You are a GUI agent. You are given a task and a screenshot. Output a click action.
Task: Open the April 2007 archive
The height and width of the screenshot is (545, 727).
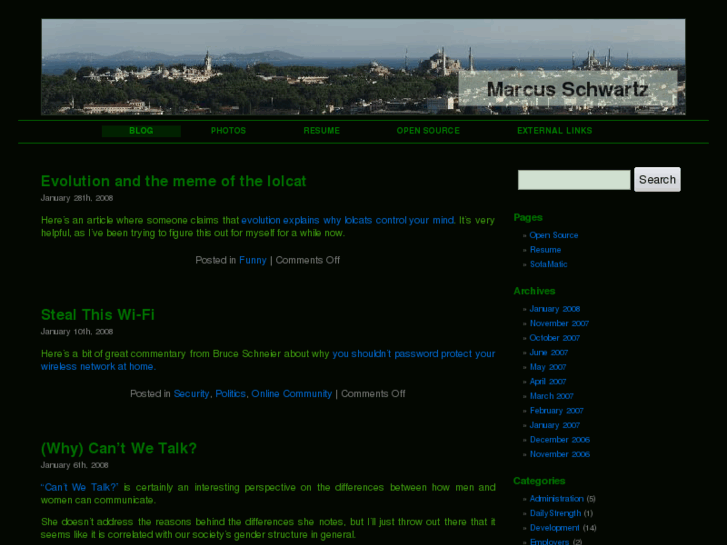(x=548, y=381)
